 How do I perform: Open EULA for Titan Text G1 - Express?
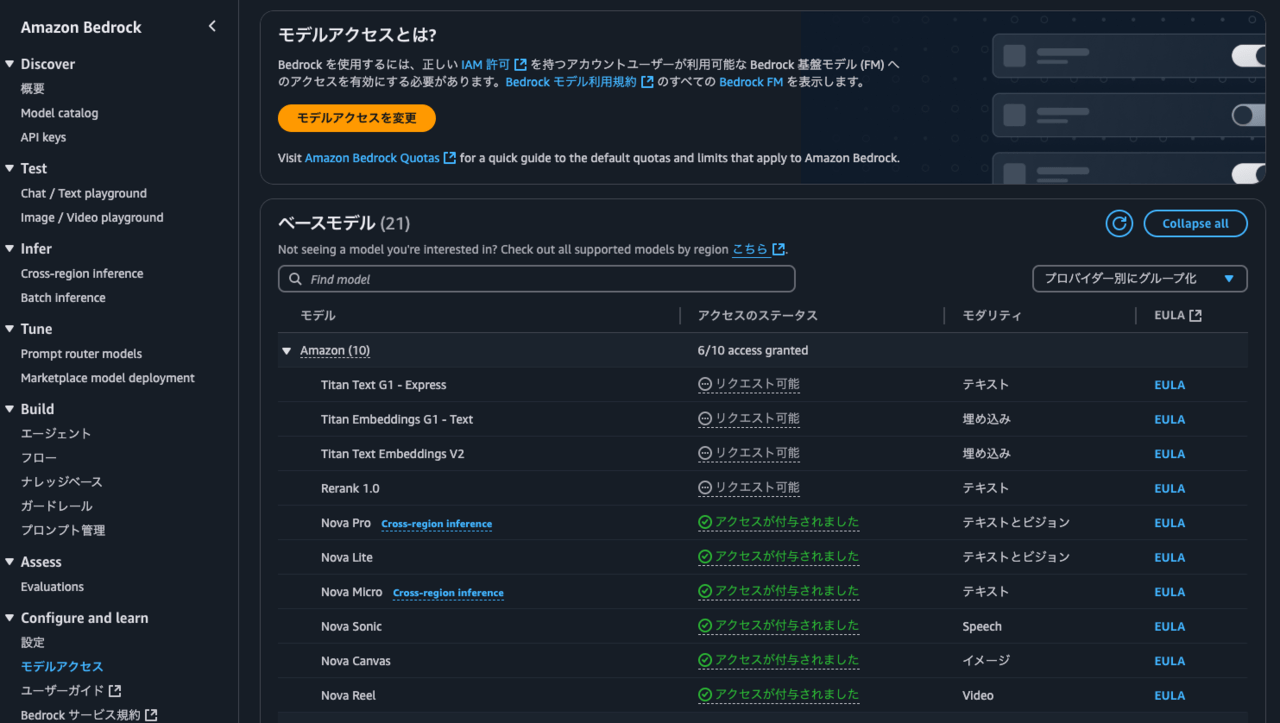1169,385
